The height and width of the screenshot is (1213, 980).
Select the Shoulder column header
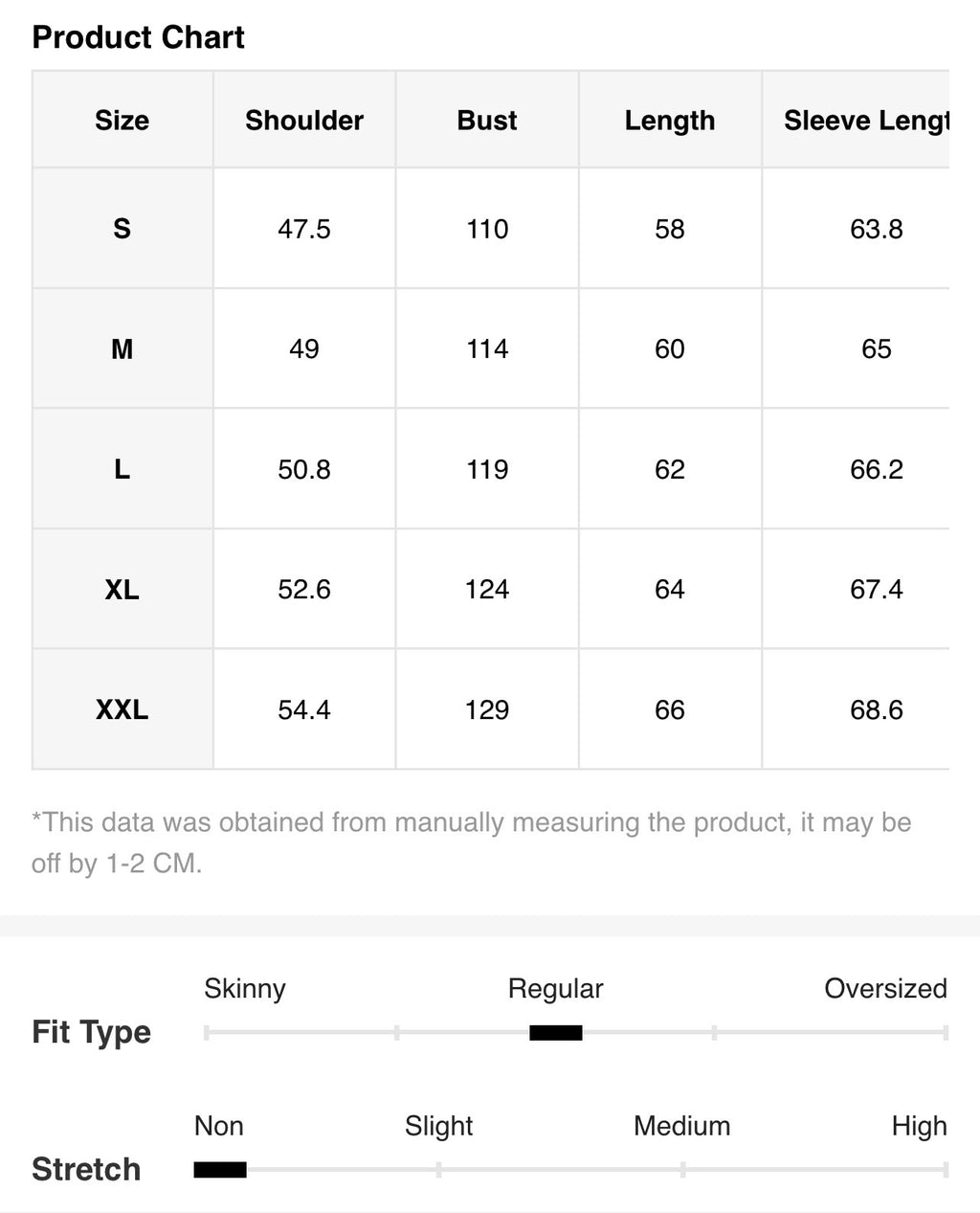point(304,121)
